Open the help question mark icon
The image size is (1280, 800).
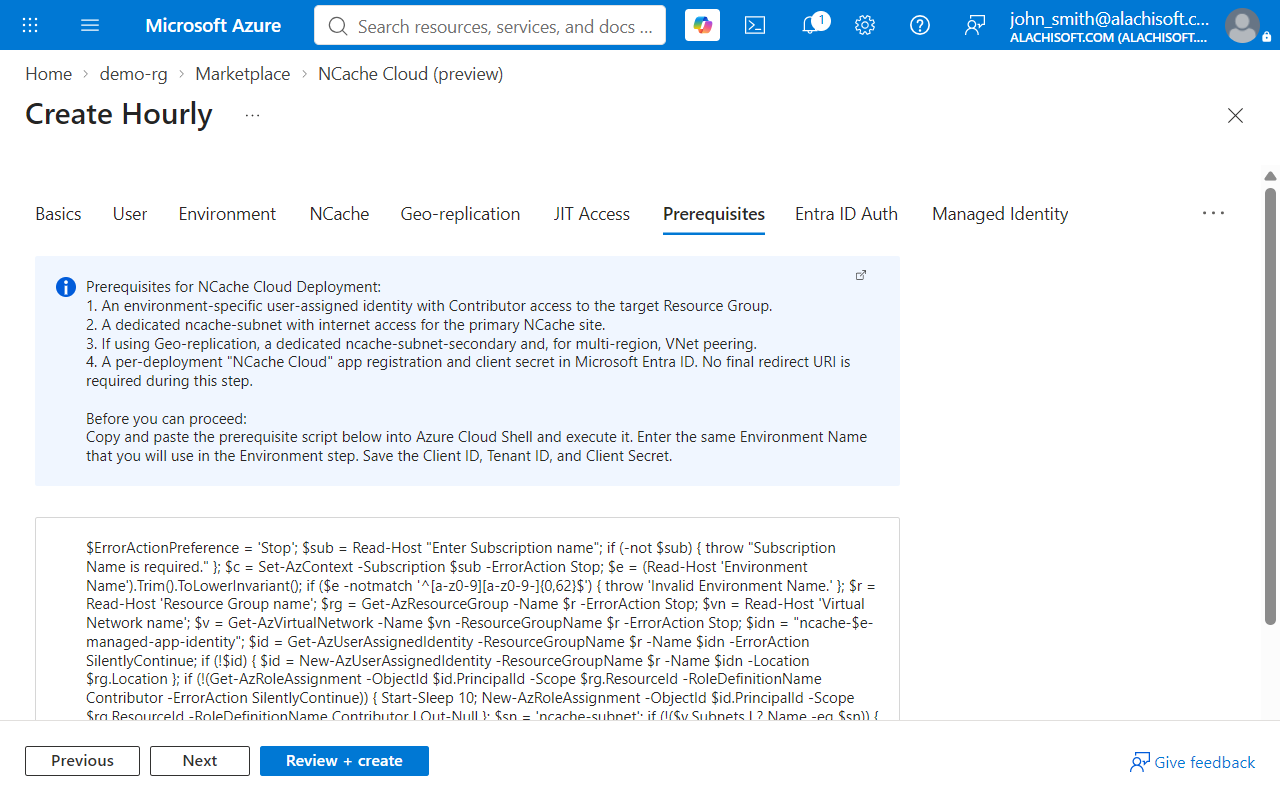(920, 25)
